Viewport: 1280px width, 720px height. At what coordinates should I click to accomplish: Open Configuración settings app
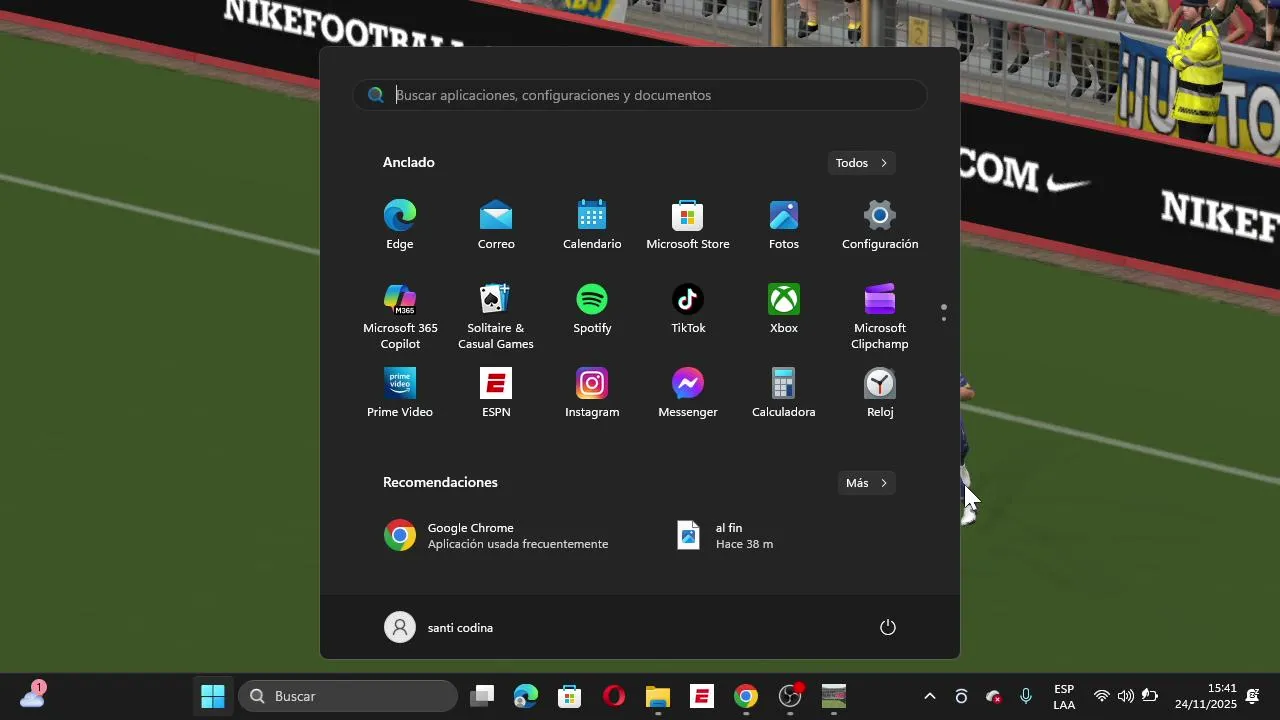coord(880,225)
